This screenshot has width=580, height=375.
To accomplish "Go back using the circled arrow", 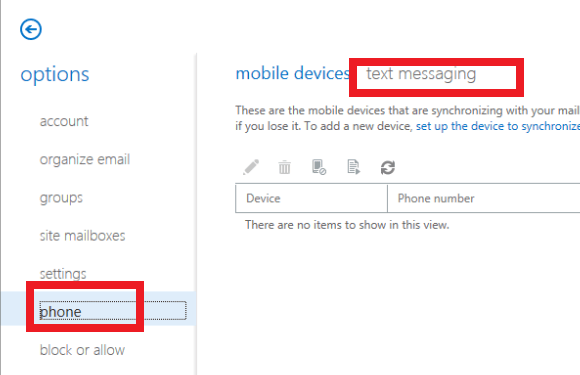I will pyautogui.click(x=31, y=29).
